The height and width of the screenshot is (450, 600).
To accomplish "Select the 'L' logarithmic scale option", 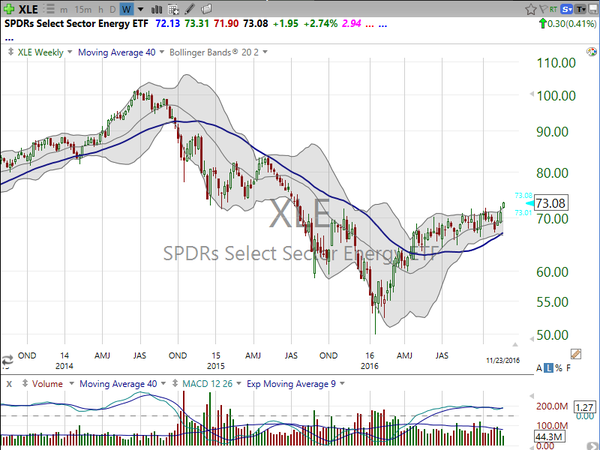I will pos(549,368).
